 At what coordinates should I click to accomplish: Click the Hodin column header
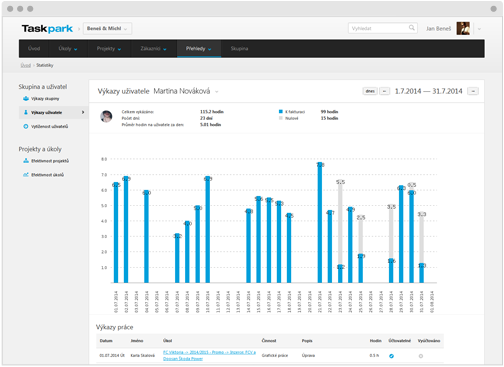tap(375, 341)
